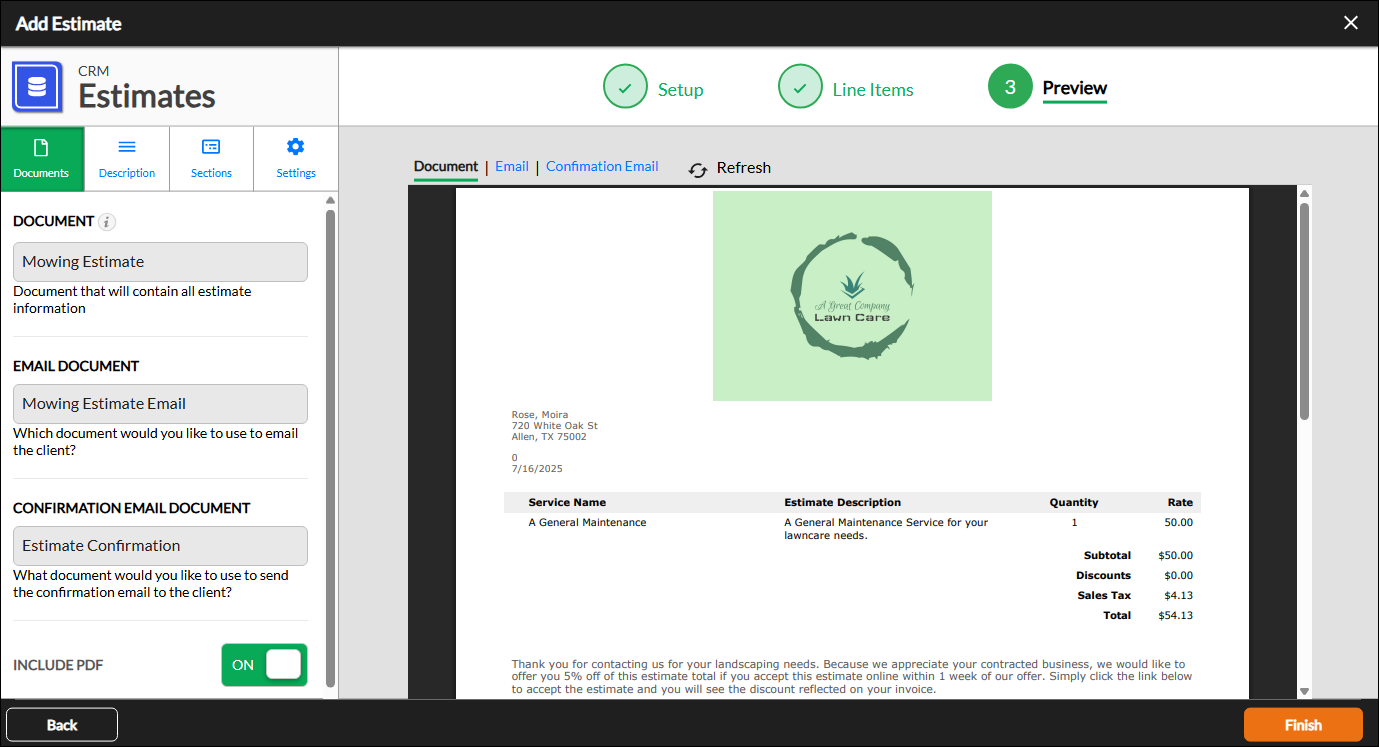The image size is (1379, 747).
Task: Click the preview scrollbar down arrow
Action: (x=1304, y=691)
